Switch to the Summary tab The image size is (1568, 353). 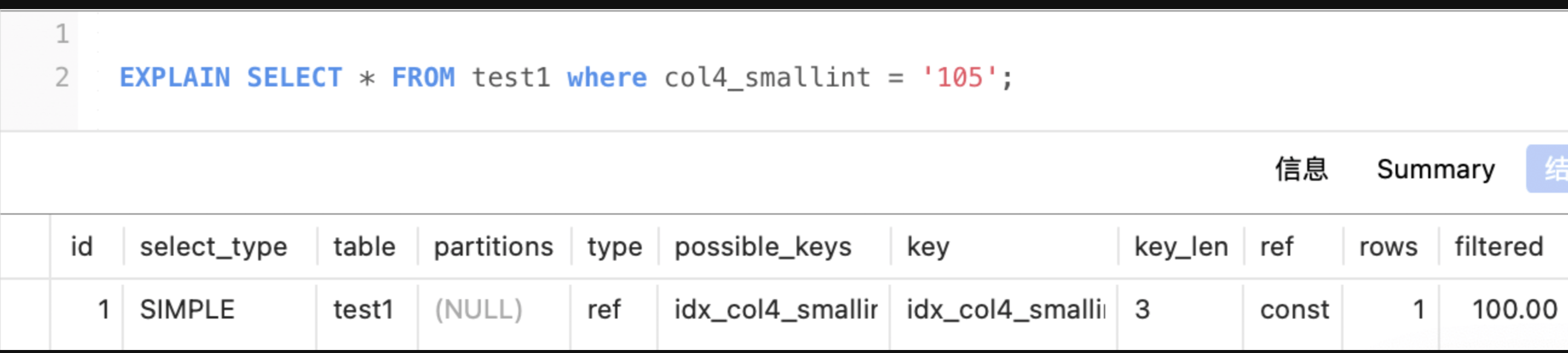(x=1436, y=169)
